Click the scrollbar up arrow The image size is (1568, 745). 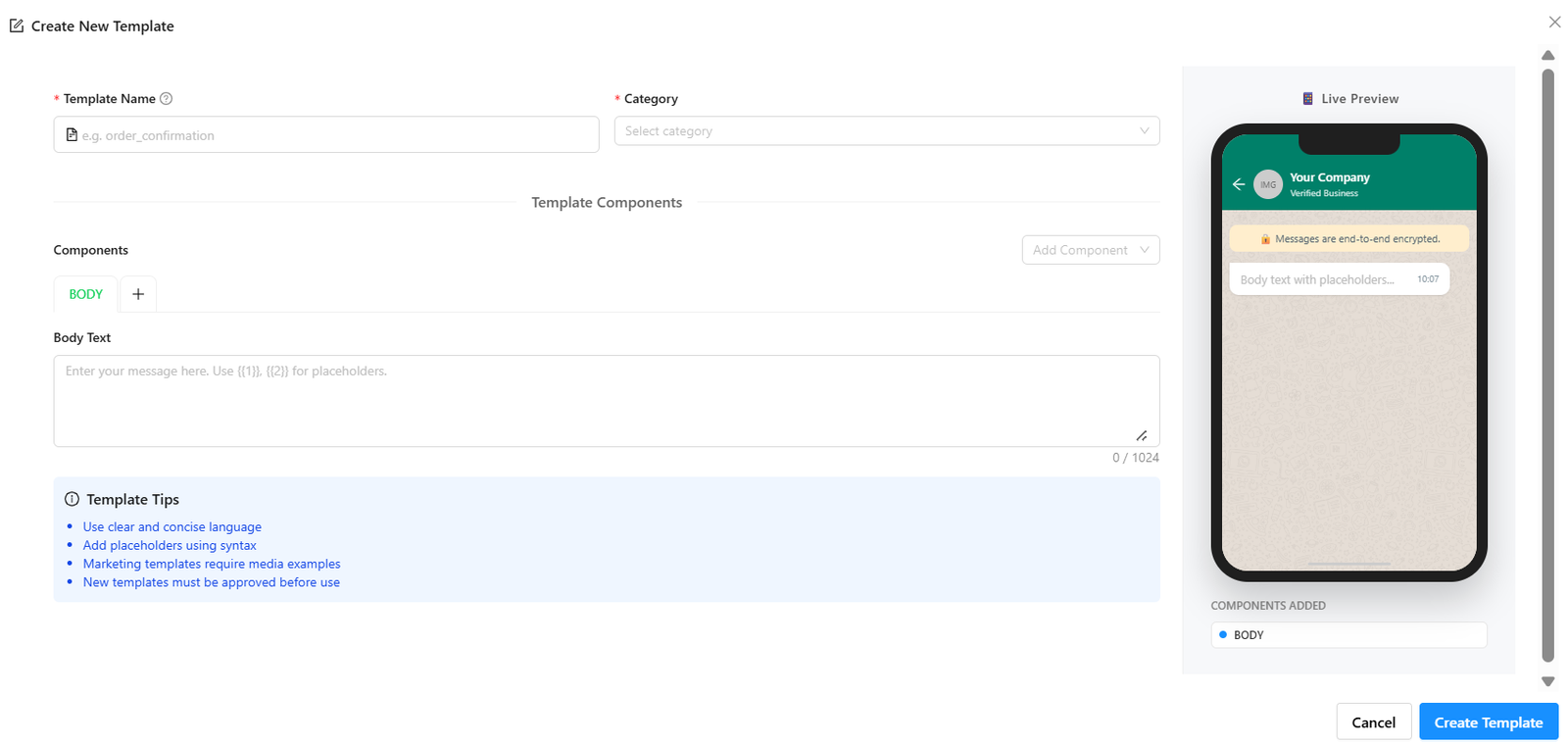point(1547,56)
